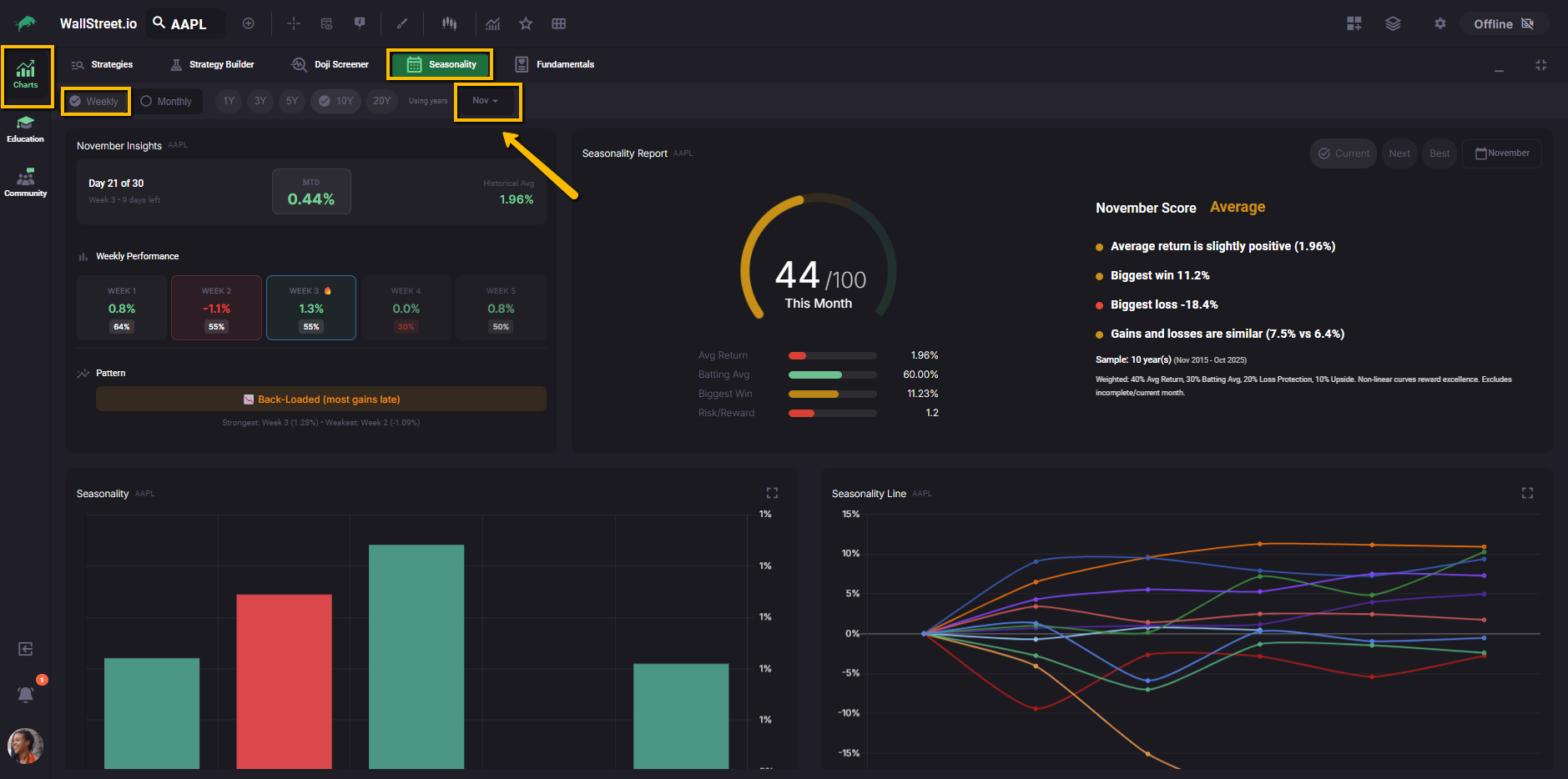The image size is (1568, 779).
Task: Expand the Seasonality Line chart fullscreen
Action: click(x=1527, y=493)
